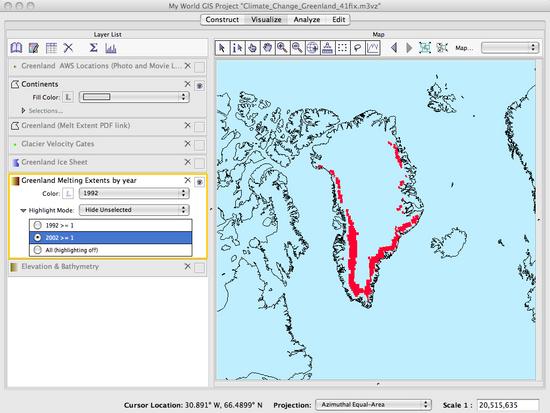Open the Highlight Mode dropdown
Viewport: 550px width, 413px height.
pos(134,210)
